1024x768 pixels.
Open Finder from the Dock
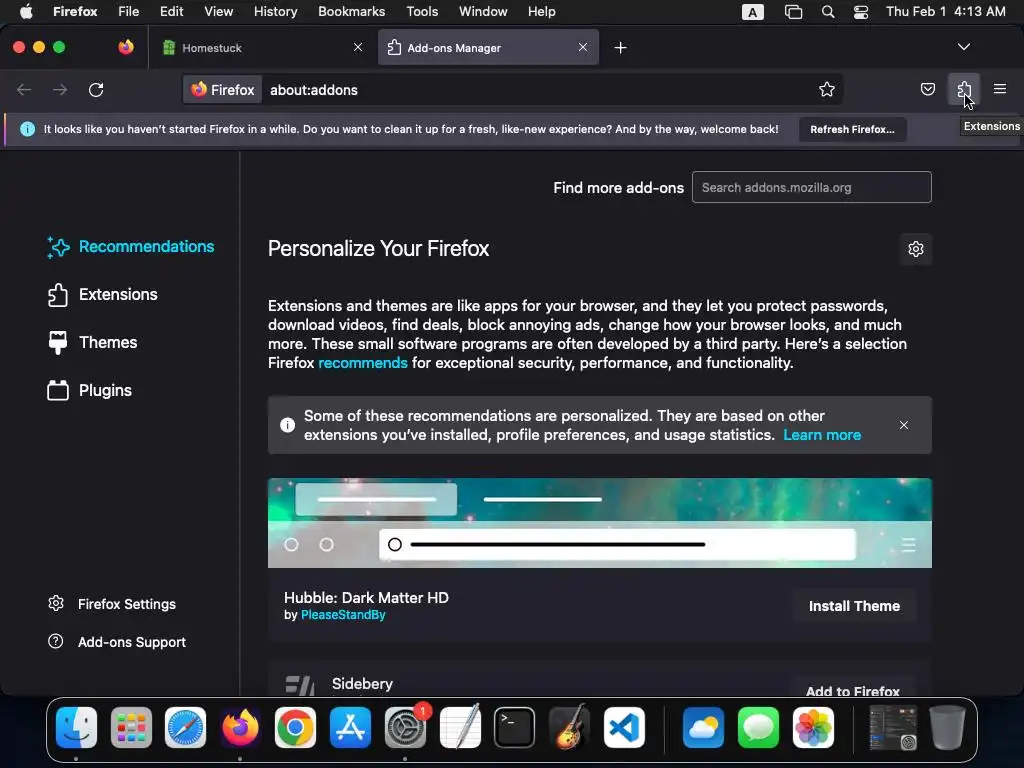coord(76,728)
